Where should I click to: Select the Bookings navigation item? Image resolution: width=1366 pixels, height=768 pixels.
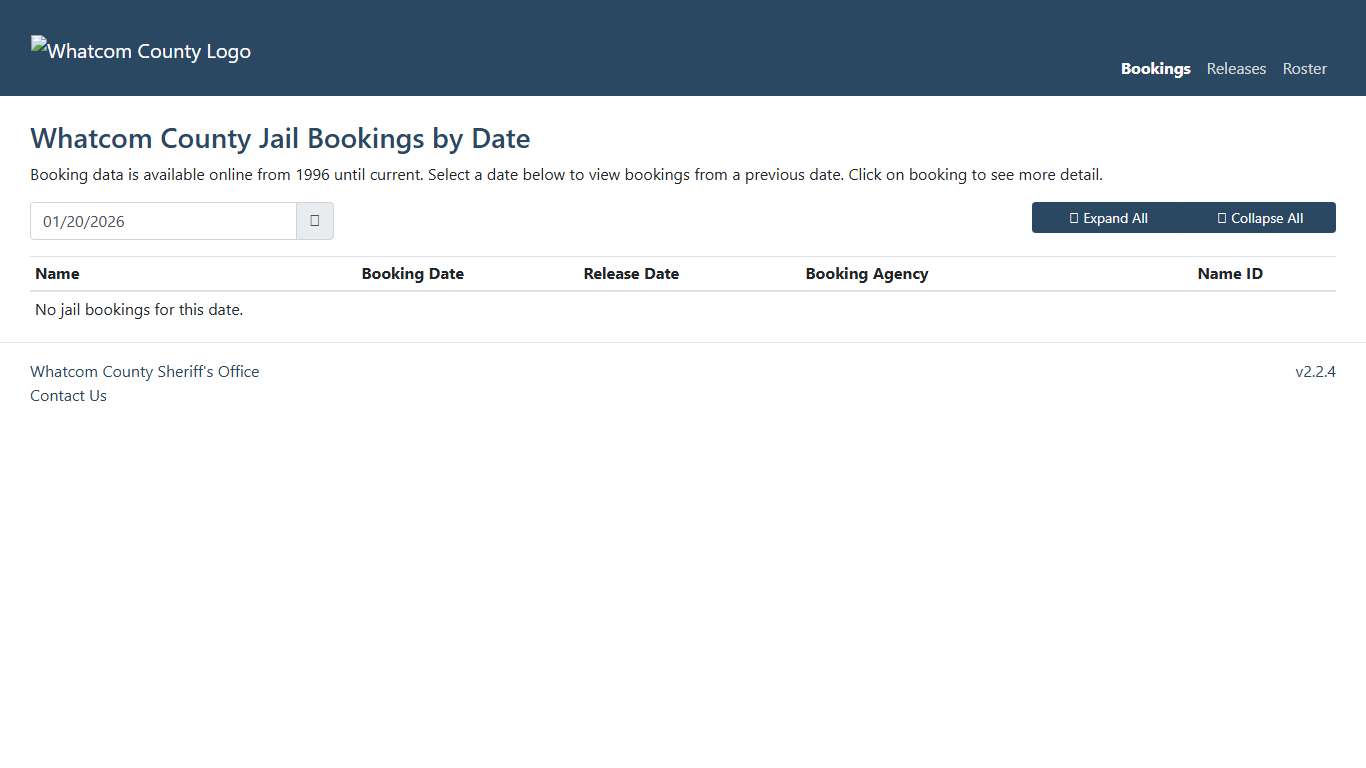(1155, 68)
